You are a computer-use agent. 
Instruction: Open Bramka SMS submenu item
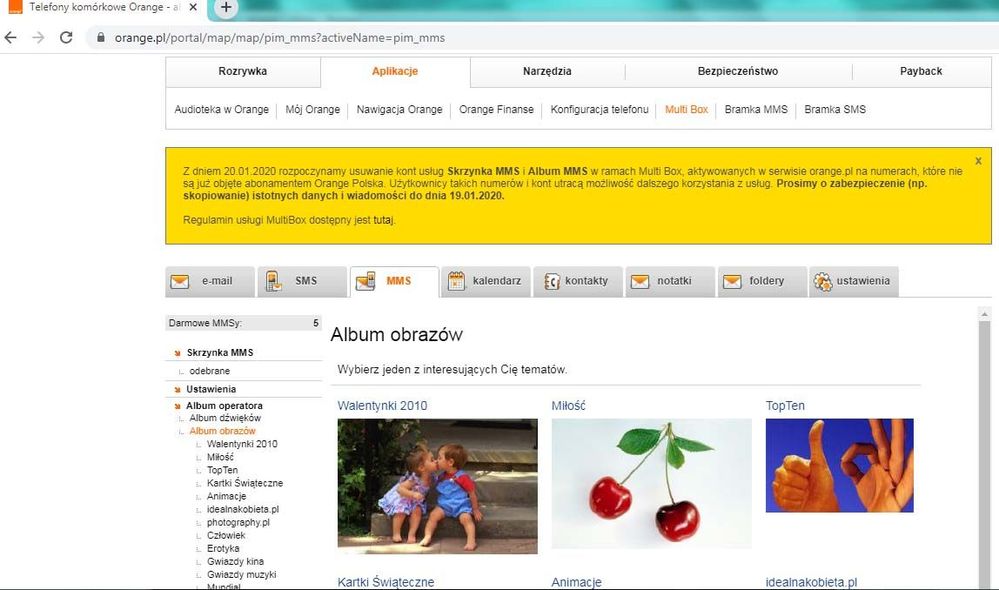point(835,110)
